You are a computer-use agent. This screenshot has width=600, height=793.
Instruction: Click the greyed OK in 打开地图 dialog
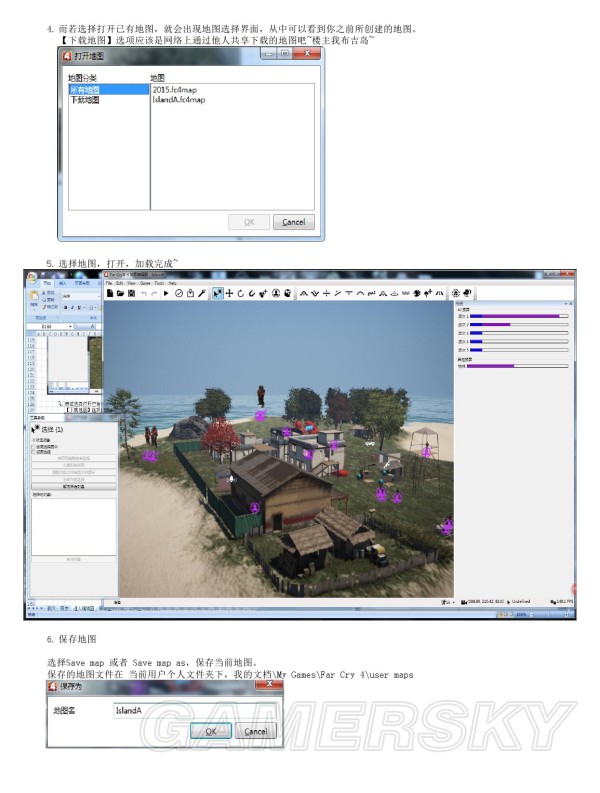[x=249, y=222]
